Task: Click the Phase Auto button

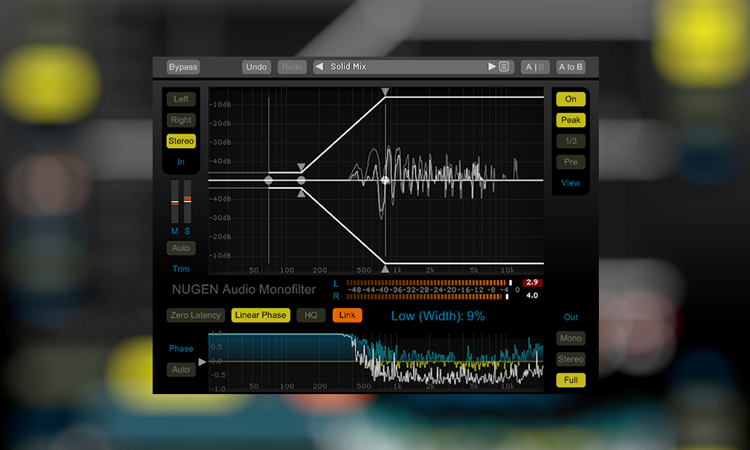Action: click(181, 370)
